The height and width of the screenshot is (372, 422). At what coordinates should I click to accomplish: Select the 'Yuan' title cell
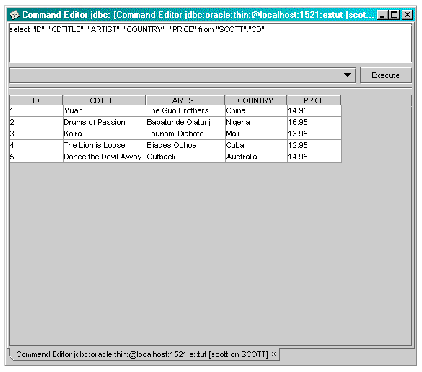point(104,111)
